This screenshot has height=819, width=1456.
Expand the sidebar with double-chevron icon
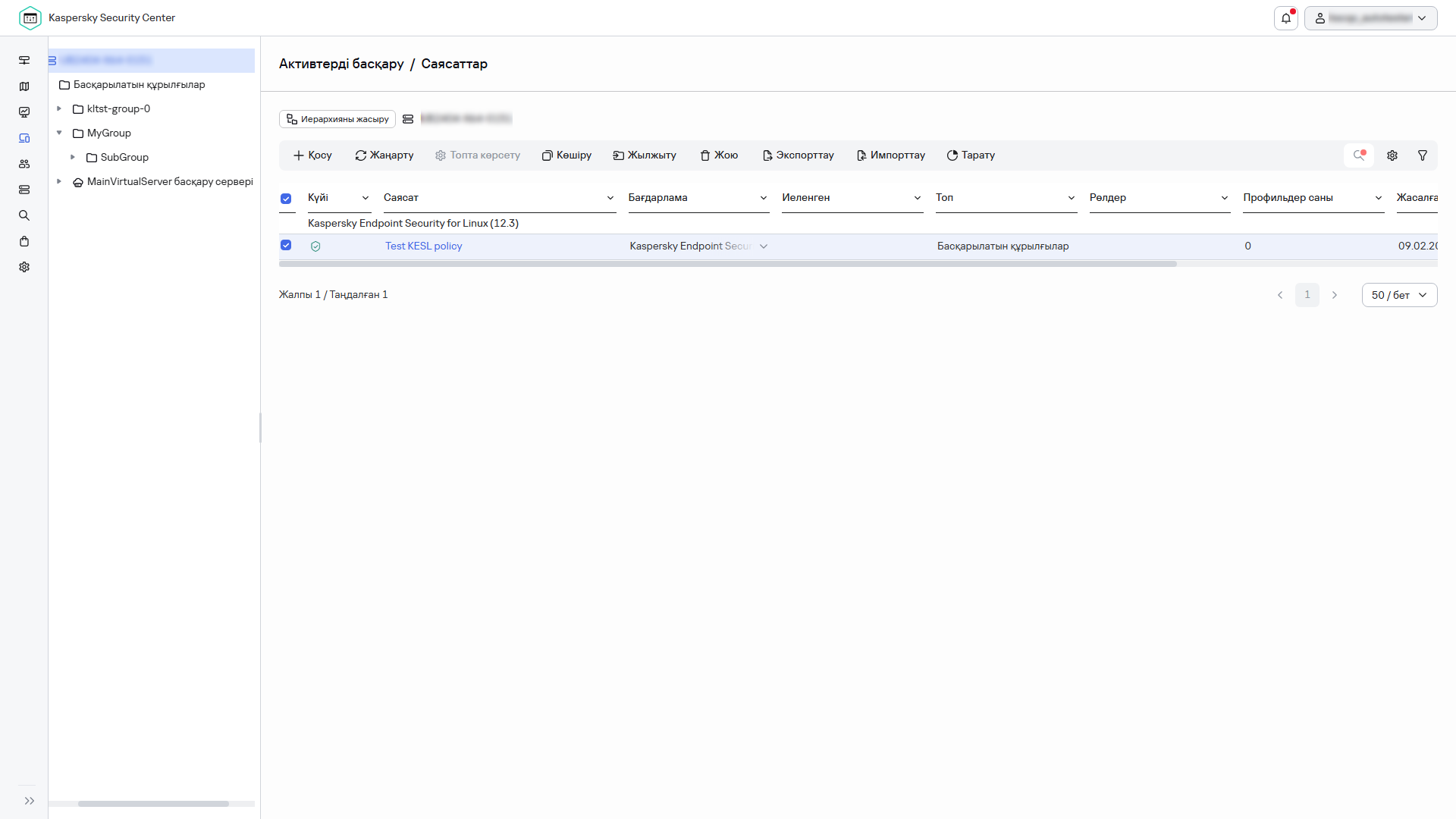coord(30,801)
